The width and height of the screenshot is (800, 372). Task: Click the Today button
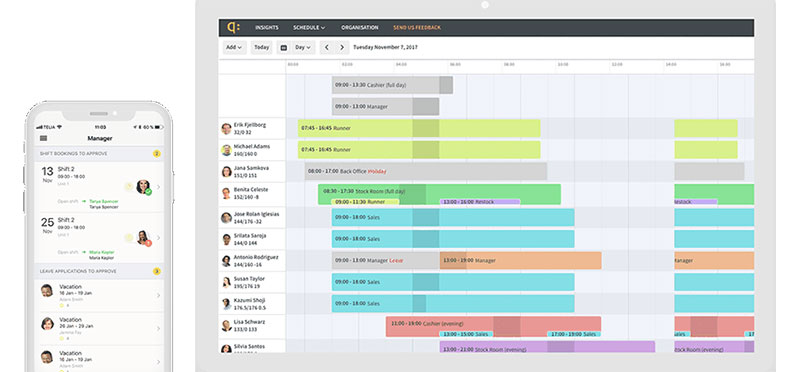click(x=262, y=47)
